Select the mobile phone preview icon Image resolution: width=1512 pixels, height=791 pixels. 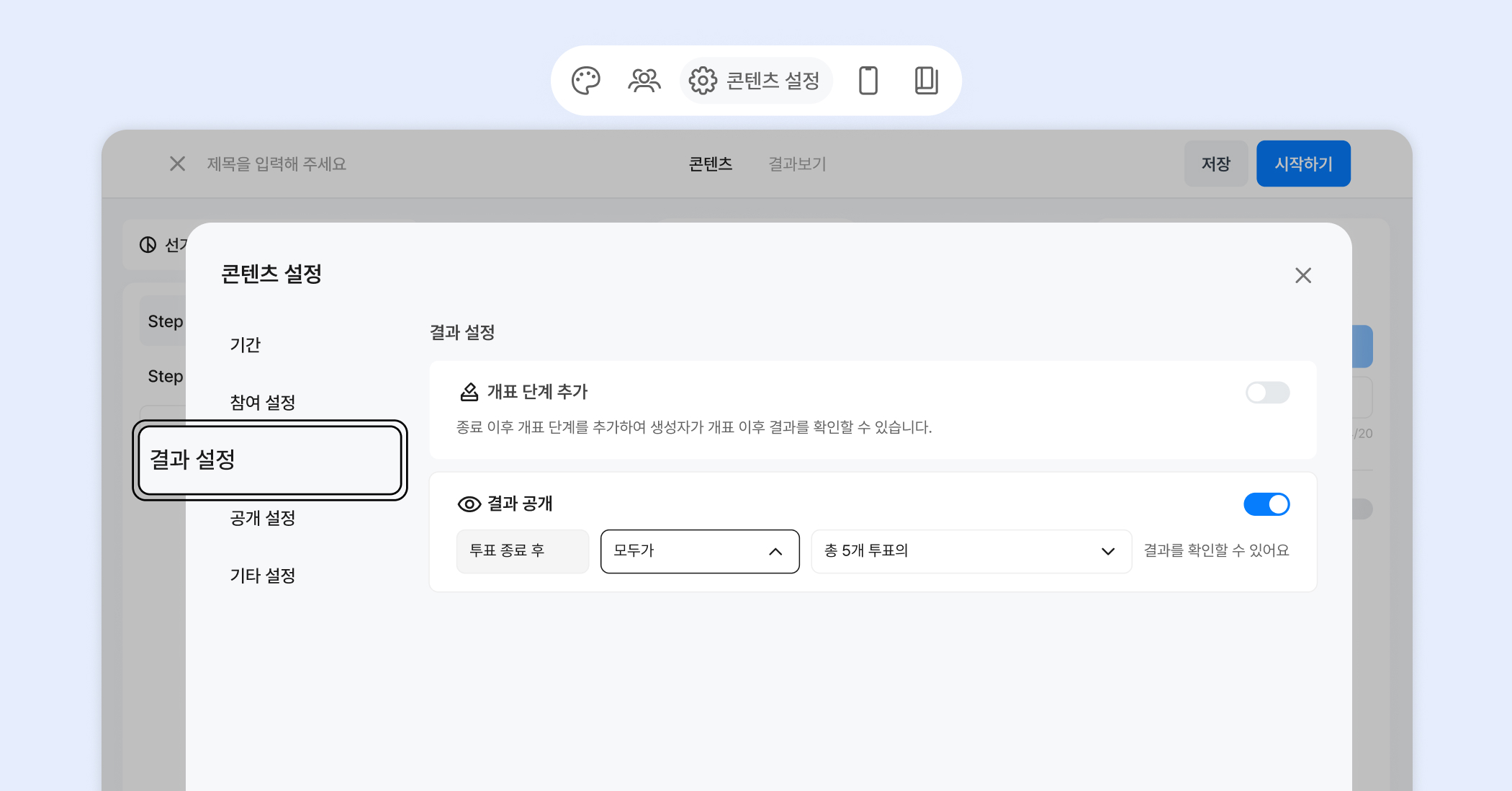click(x=868, y=81)
